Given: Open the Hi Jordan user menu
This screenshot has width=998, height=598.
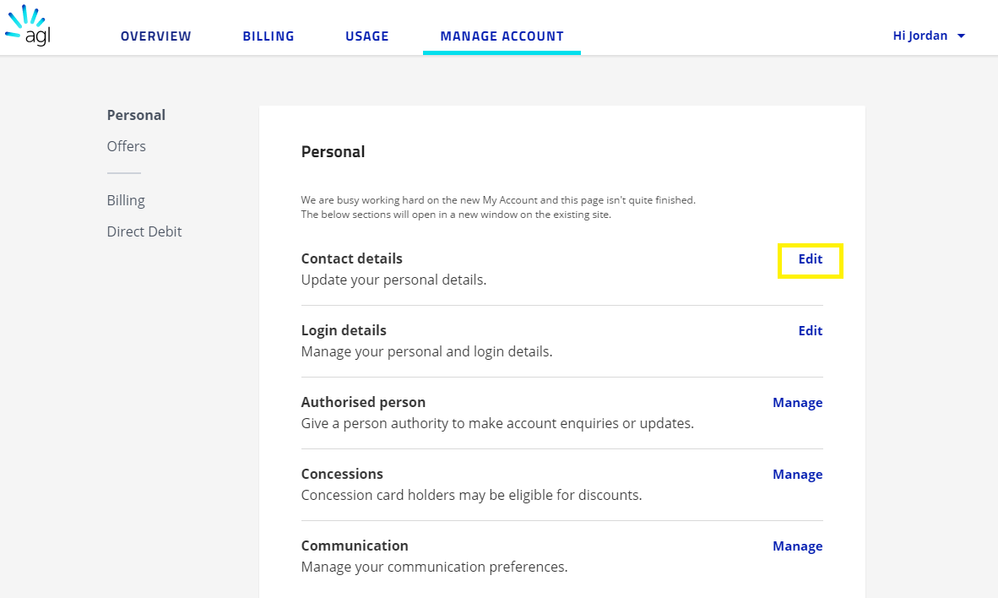Looking at the screenshot, I should tap(919, 36).
